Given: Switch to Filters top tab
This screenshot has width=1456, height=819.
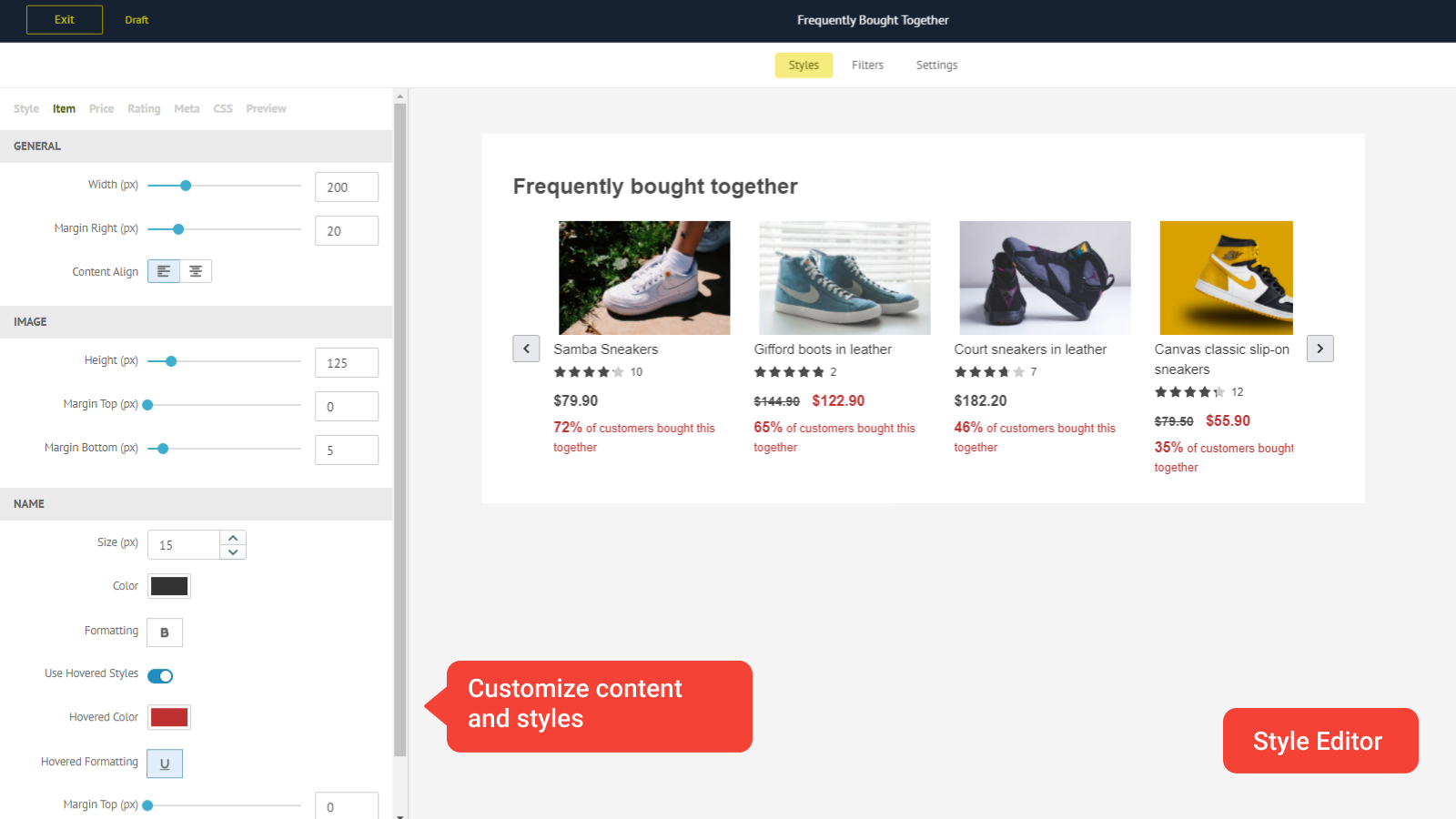Looking at the screenshot, I should tap(867, 65).
